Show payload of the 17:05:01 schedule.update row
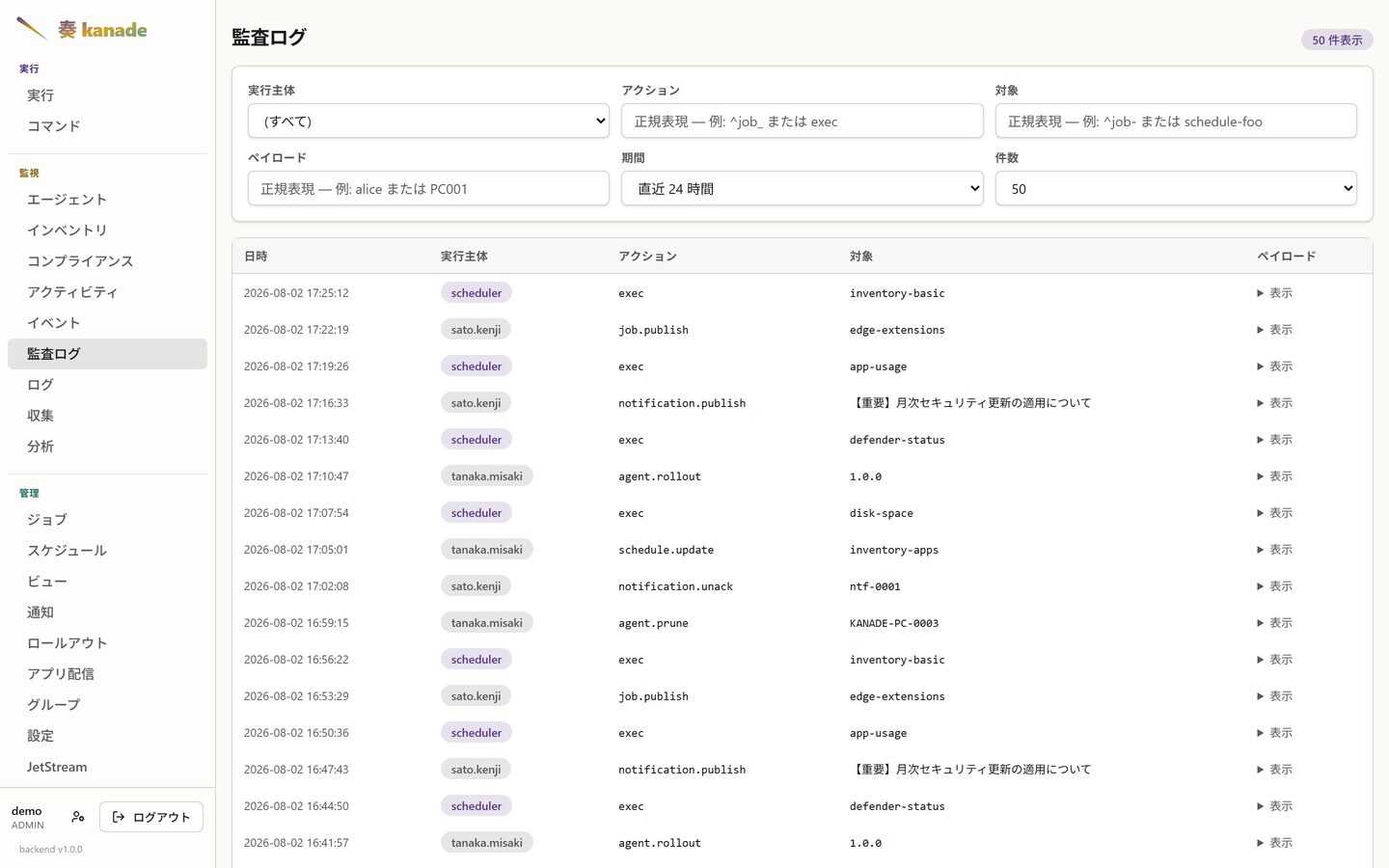The image size is (1389, 868). click(1274, 550)
